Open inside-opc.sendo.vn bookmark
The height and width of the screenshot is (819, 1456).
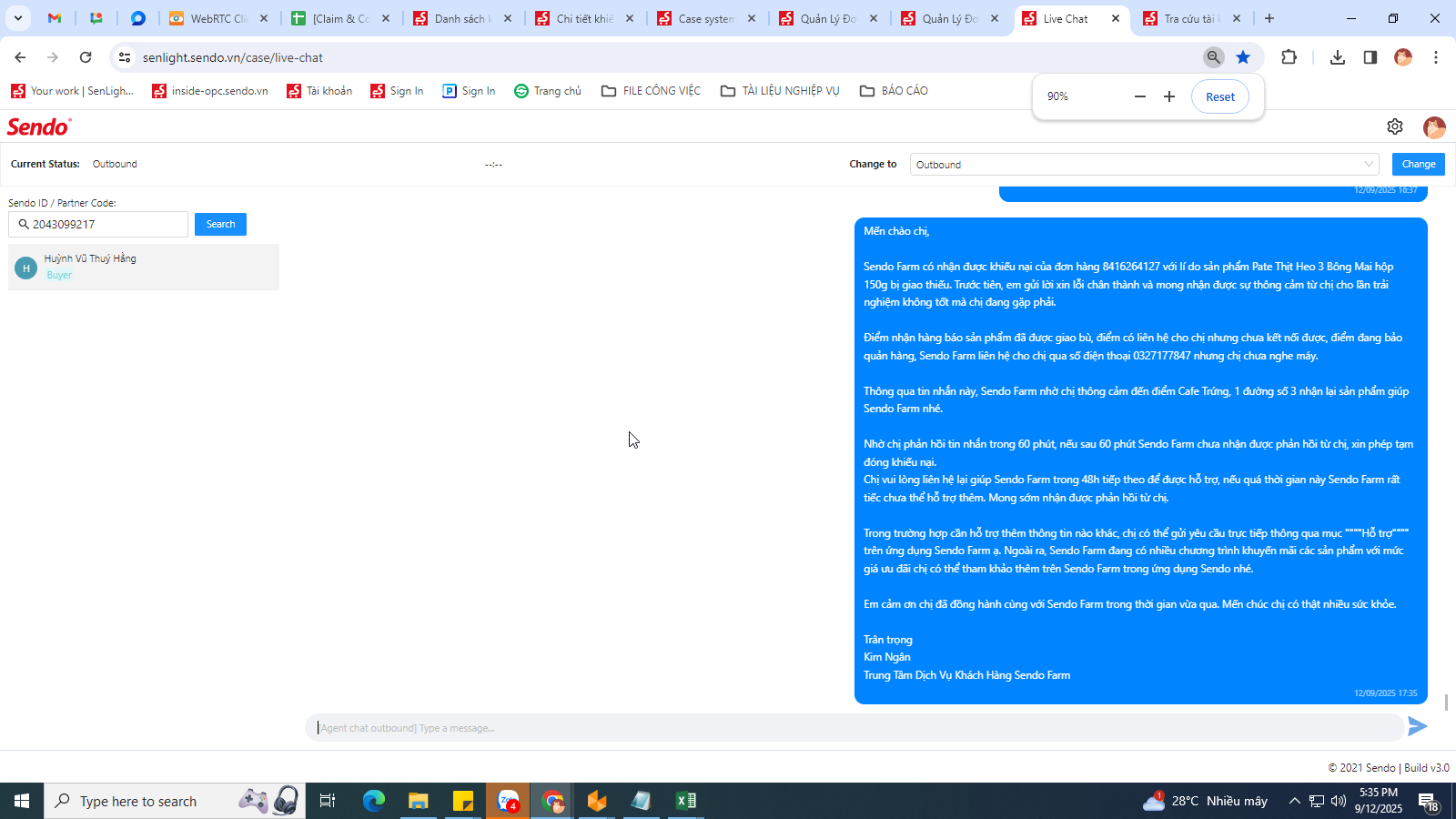click(x=210, y=91)
